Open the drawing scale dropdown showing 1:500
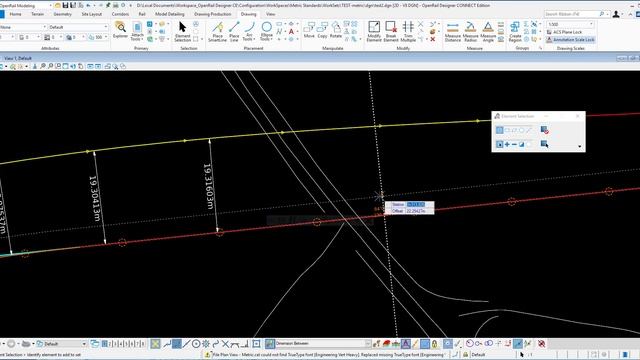This screenshot has height=360, width=640. pyautogui.click(x=570, y=24)
